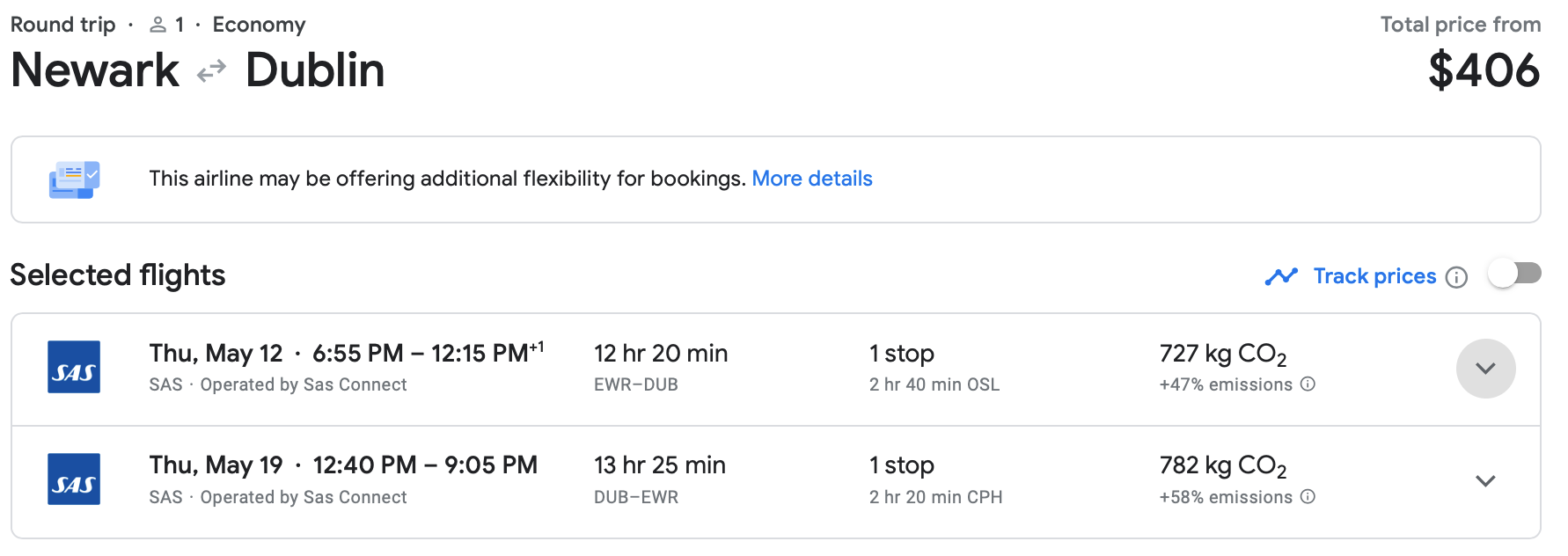Click the 727 kg CO2 emissions value
This screenshot has width=1568, height=556.
(1222, 354)
